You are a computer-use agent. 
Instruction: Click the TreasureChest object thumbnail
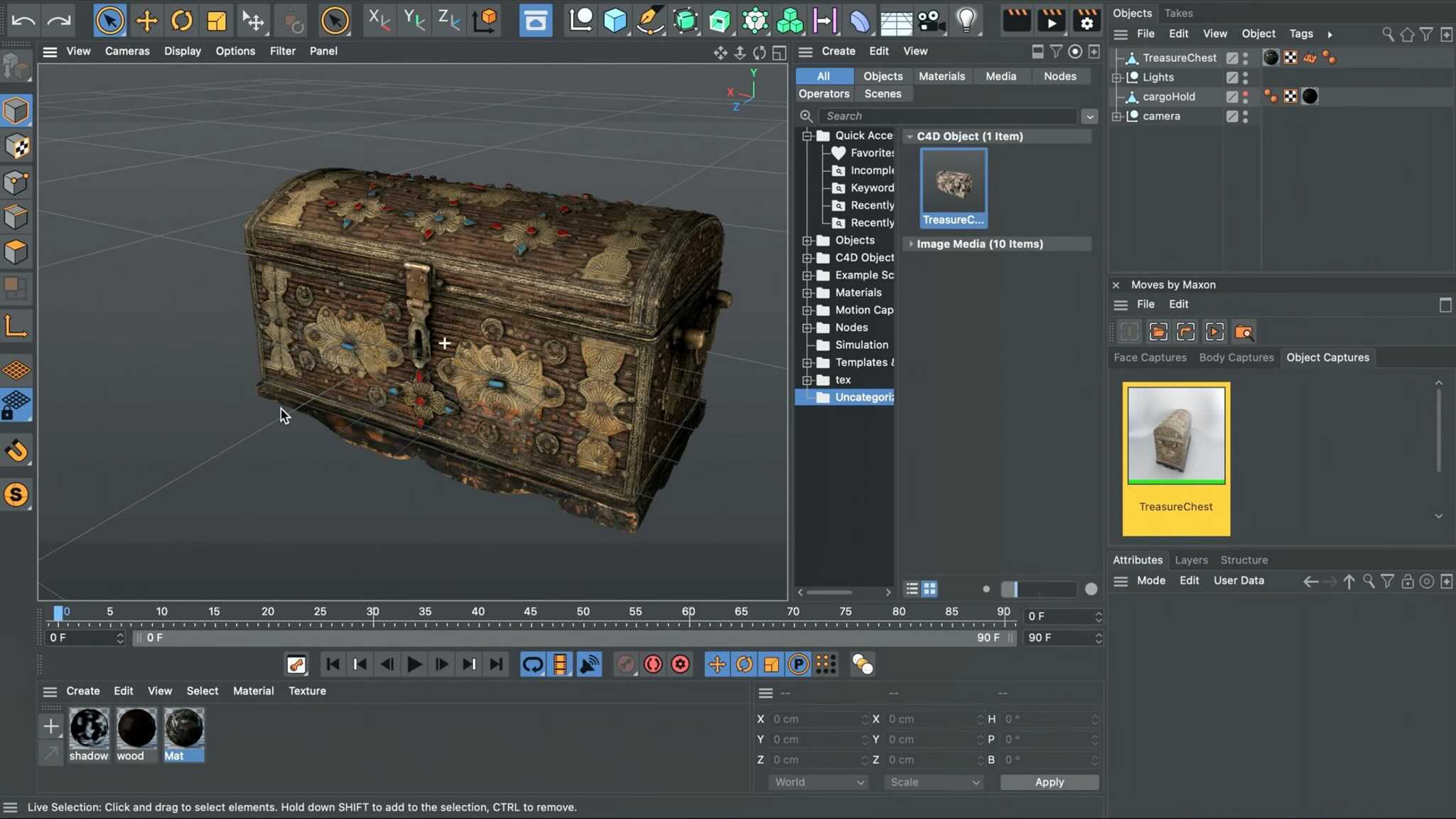952,183
